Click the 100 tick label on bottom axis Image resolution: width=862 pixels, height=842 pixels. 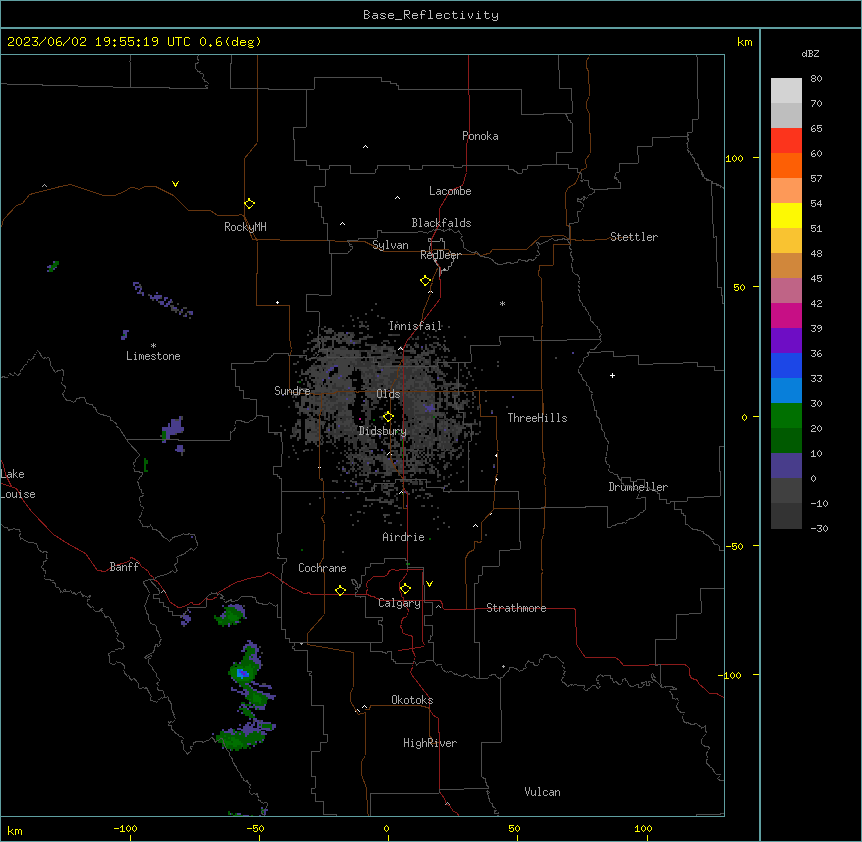643,829
